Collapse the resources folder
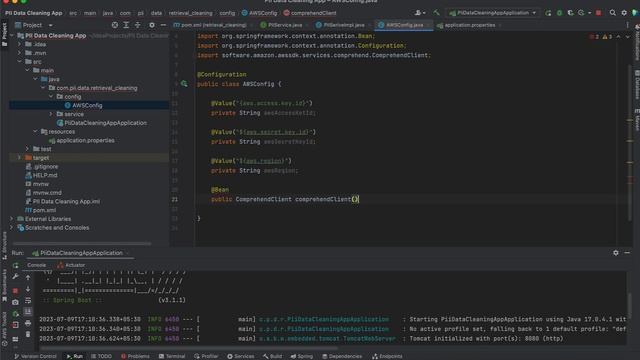 point(36,131)
